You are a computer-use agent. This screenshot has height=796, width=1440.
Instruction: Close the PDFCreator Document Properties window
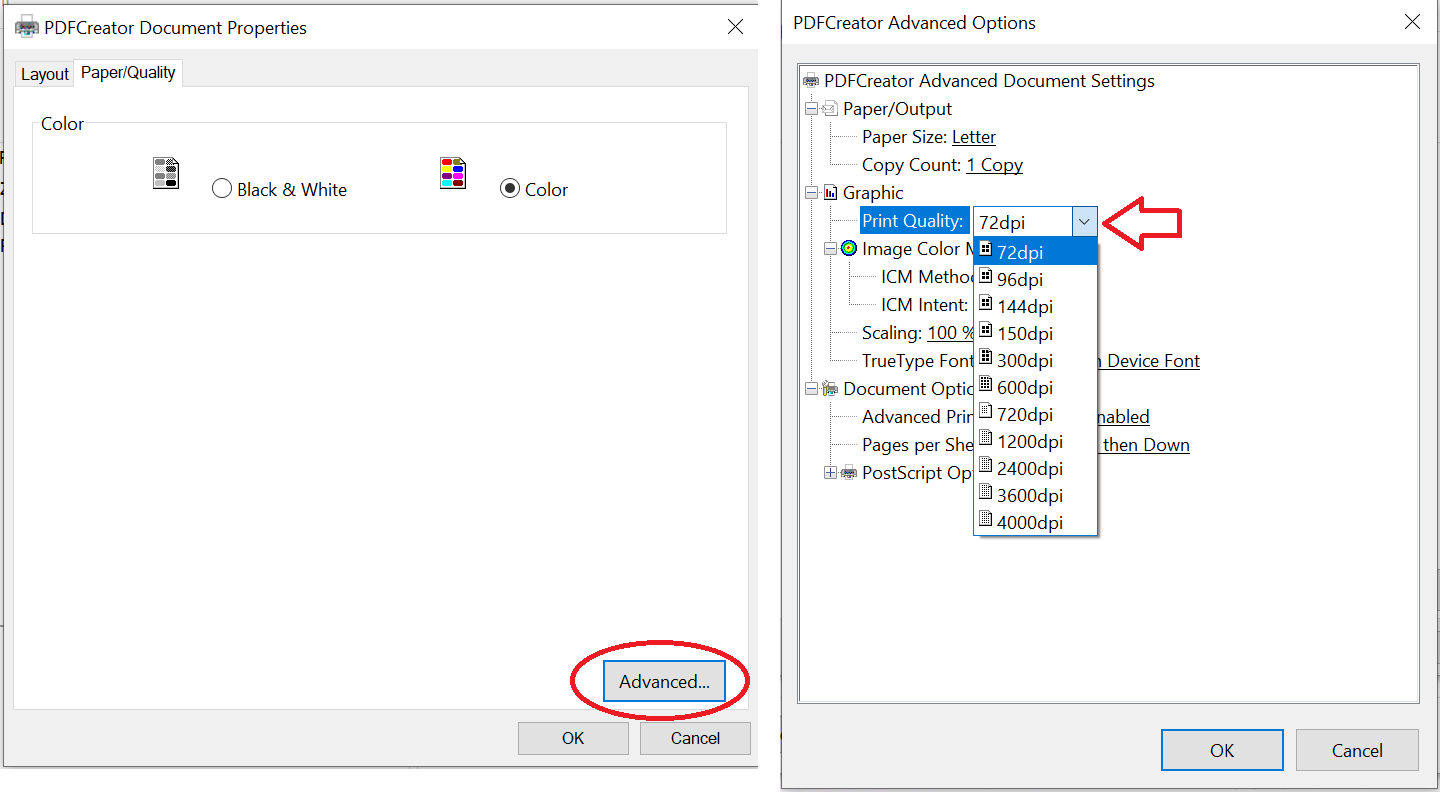(x=735, y=27)
